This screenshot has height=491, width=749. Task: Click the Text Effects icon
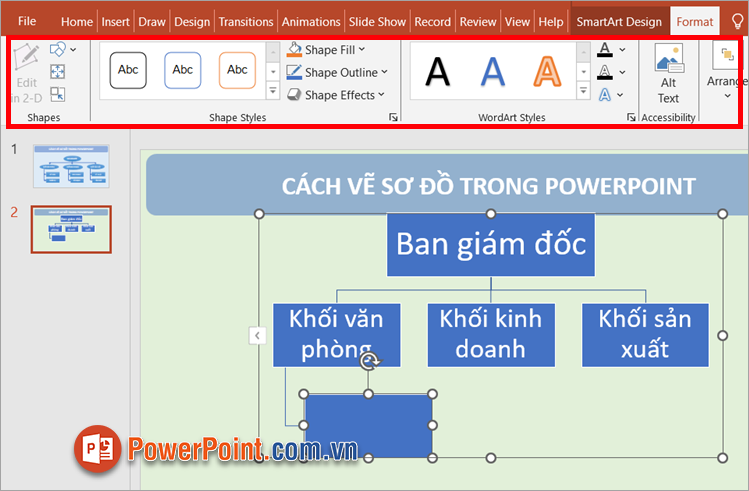click(605, 95)
